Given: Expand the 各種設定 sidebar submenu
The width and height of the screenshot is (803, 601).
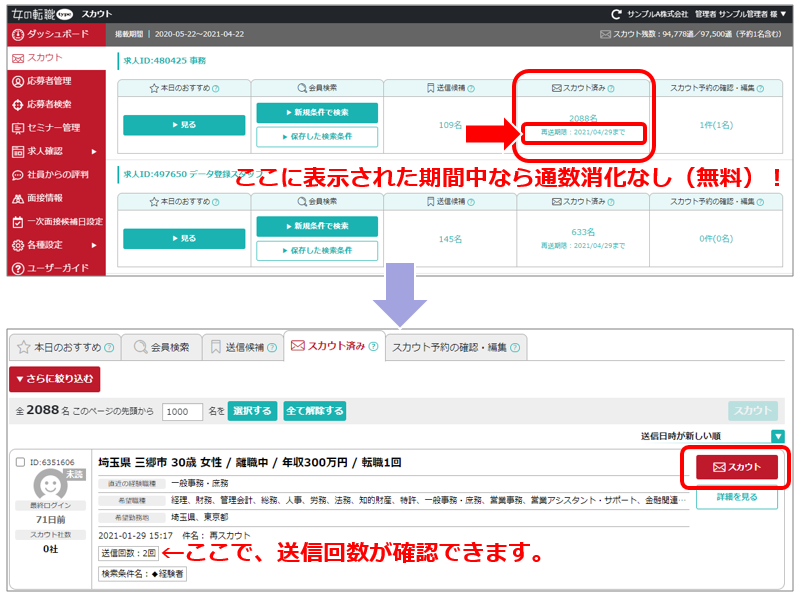Looking at the screenshot, I should 94,245.
